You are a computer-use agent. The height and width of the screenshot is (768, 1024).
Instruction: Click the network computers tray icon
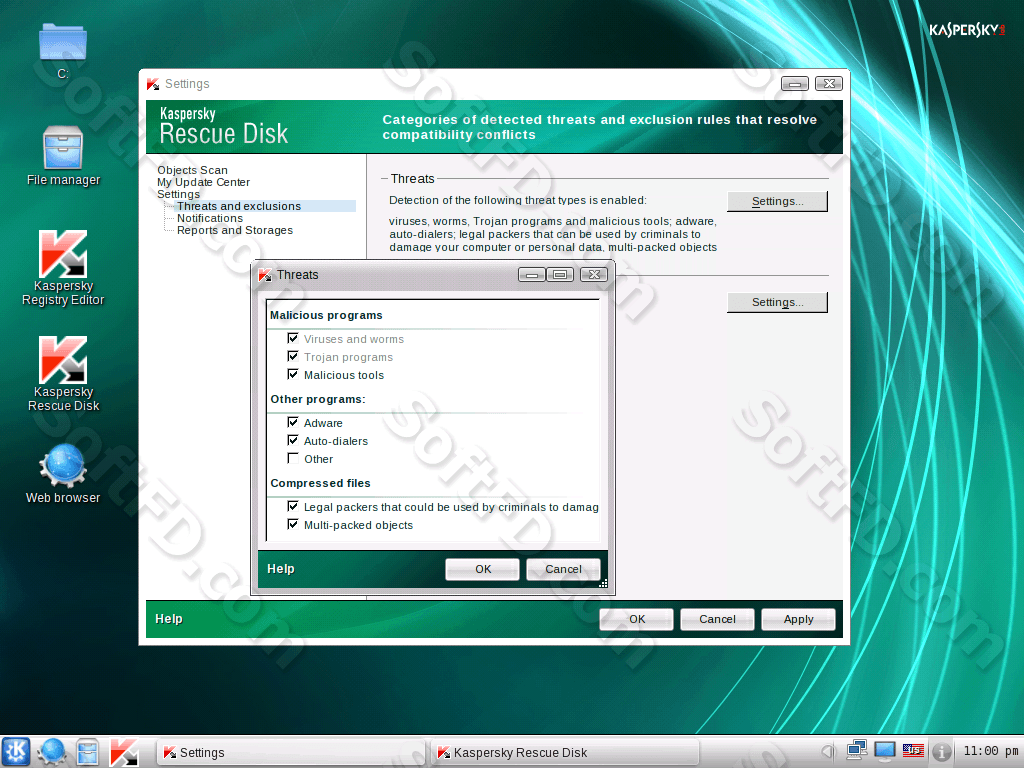click(x=856, y=750)
